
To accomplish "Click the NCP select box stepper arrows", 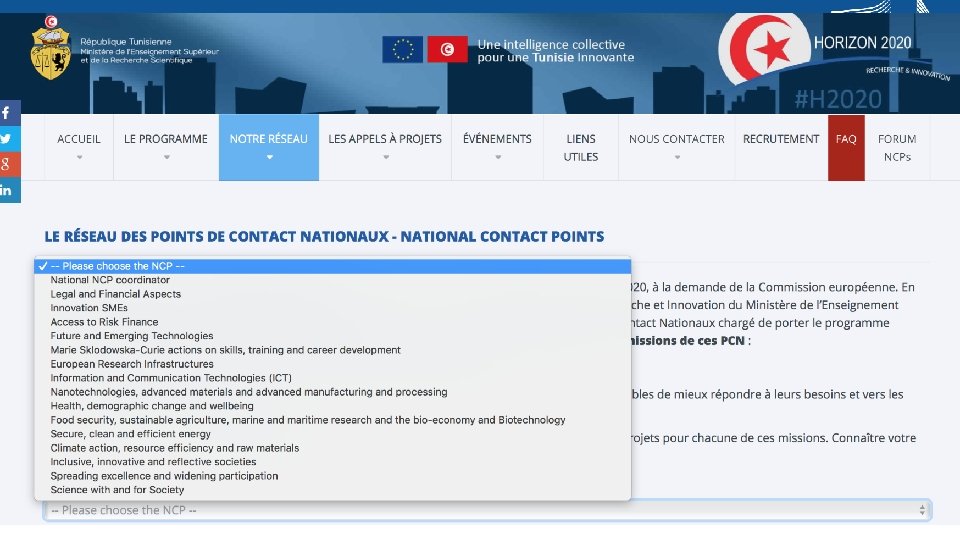I will point(922,510).
